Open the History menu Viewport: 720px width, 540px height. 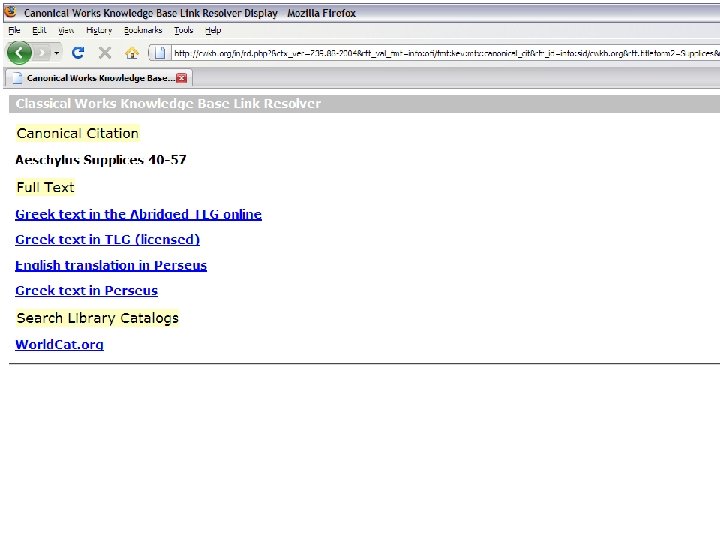[99, 30]
